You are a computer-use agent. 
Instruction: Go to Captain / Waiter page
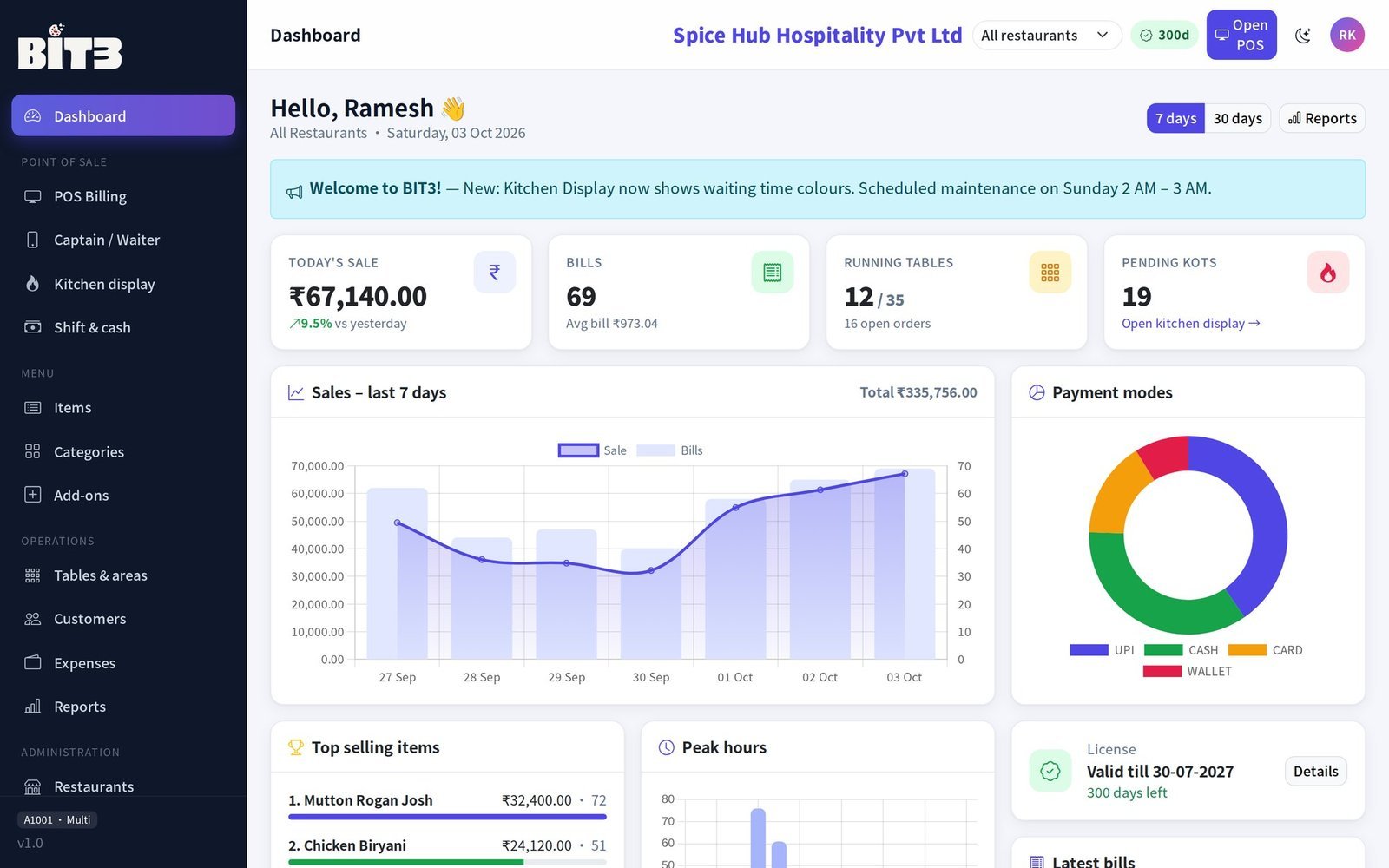coord(123,240)
